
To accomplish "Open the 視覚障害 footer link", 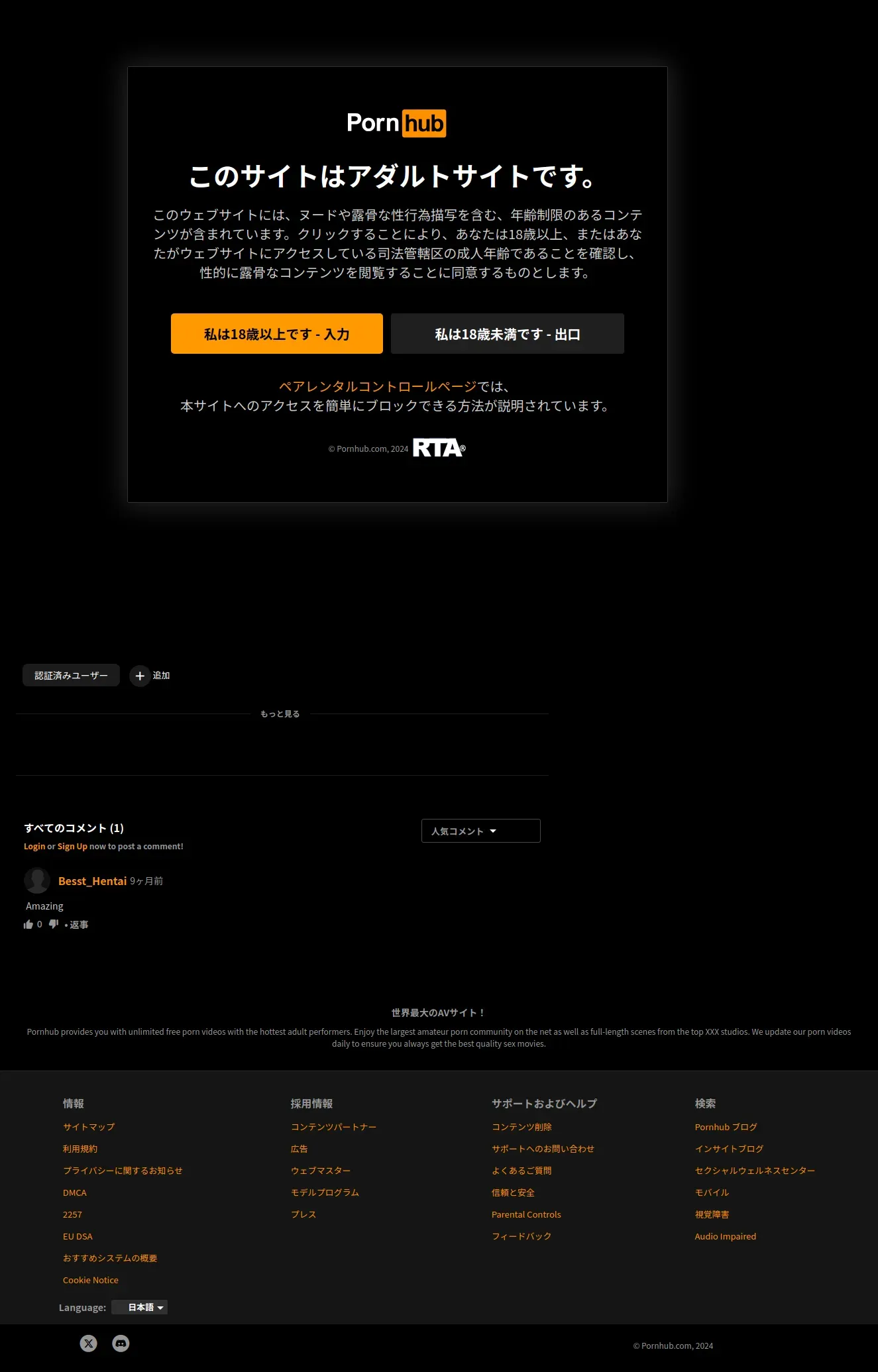I will 712,1214.
